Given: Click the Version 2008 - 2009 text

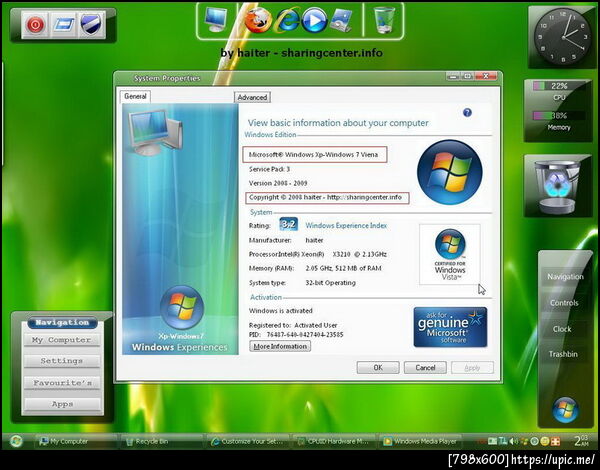Looking at the screenshot, I should click(x=278, y=183).
